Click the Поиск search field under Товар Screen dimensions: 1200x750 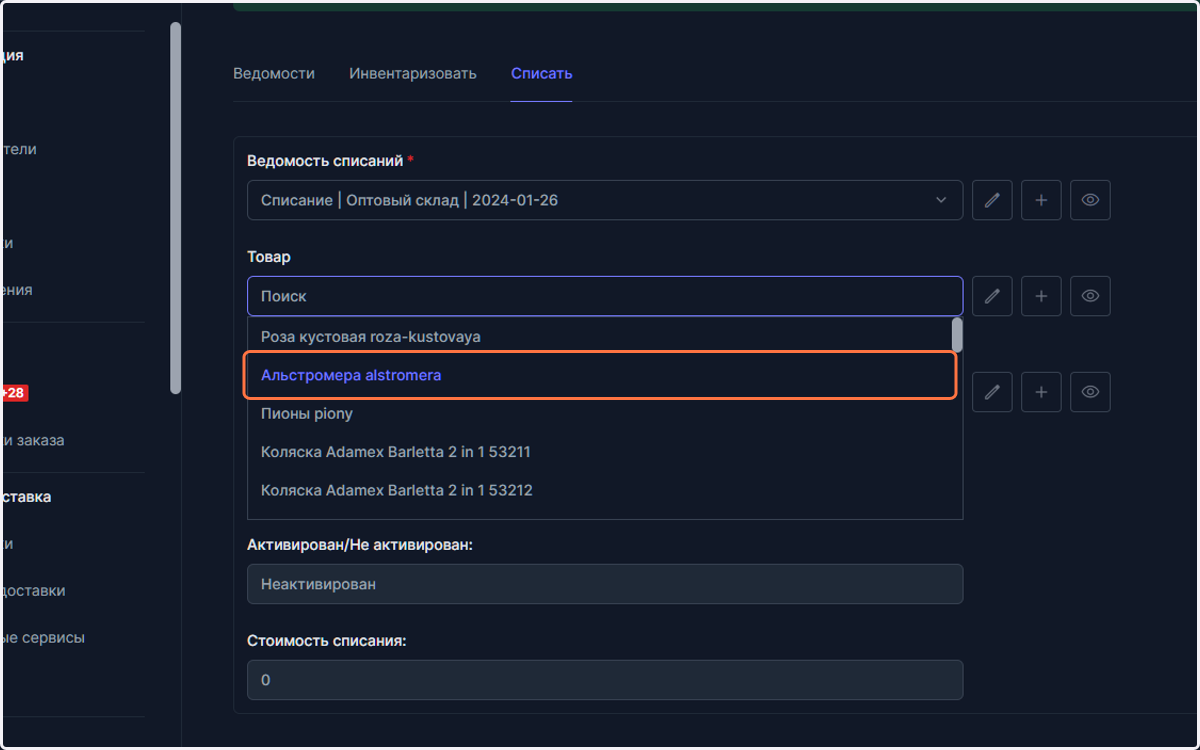pyautogui.click(x=605, y=296)
